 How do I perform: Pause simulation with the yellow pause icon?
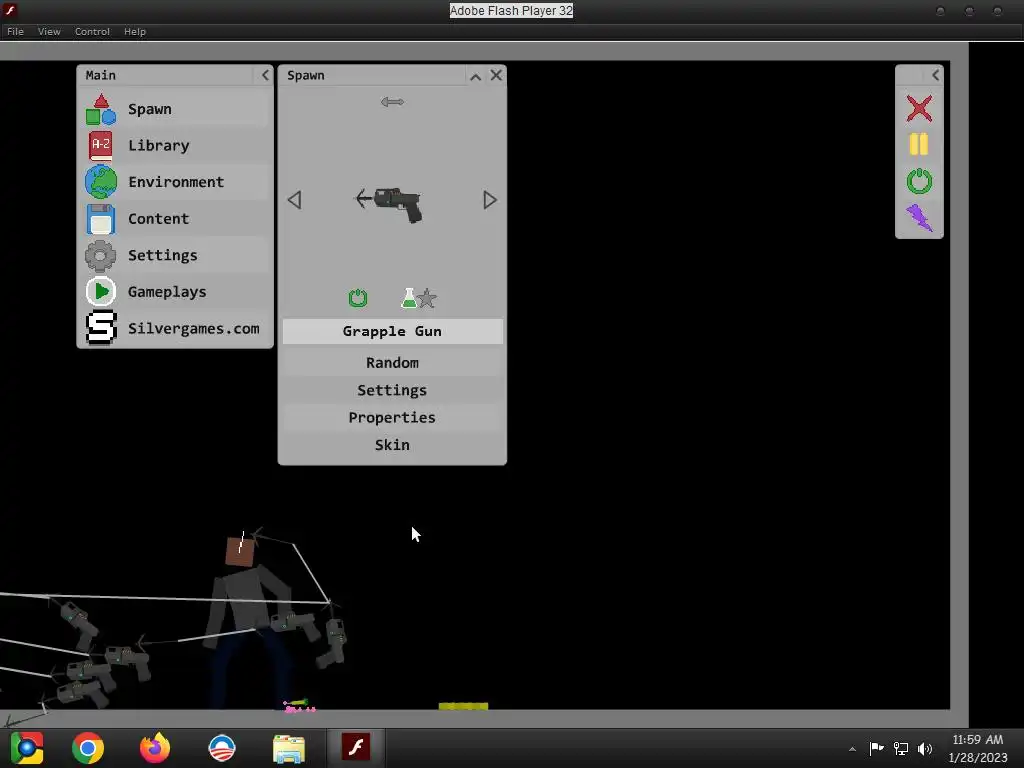tap(919, 144)
